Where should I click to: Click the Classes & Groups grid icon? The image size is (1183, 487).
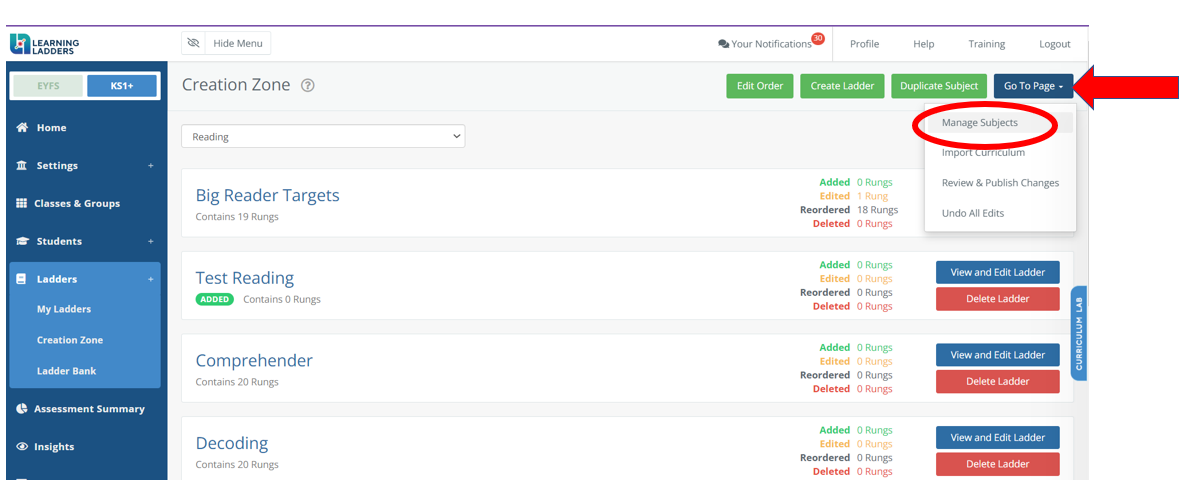pyautogui.click(x=21, y=203)
